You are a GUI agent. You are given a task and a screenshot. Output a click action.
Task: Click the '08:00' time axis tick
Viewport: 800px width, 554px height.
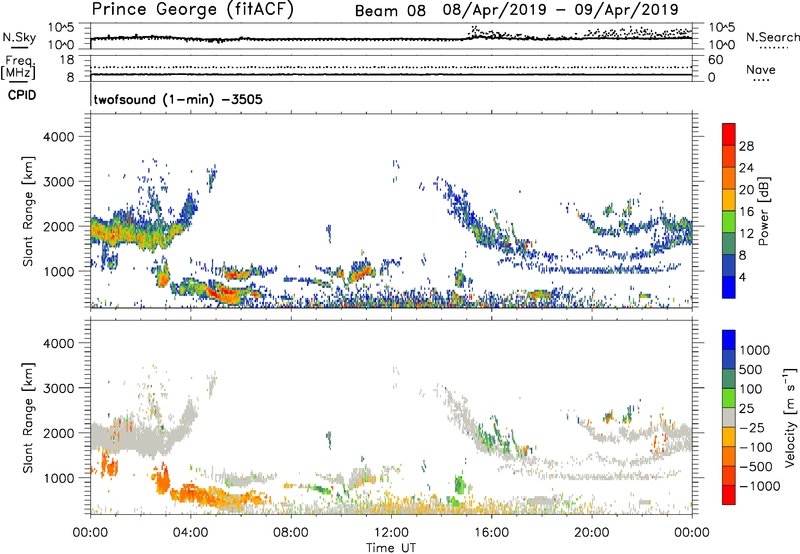point(291,533)
